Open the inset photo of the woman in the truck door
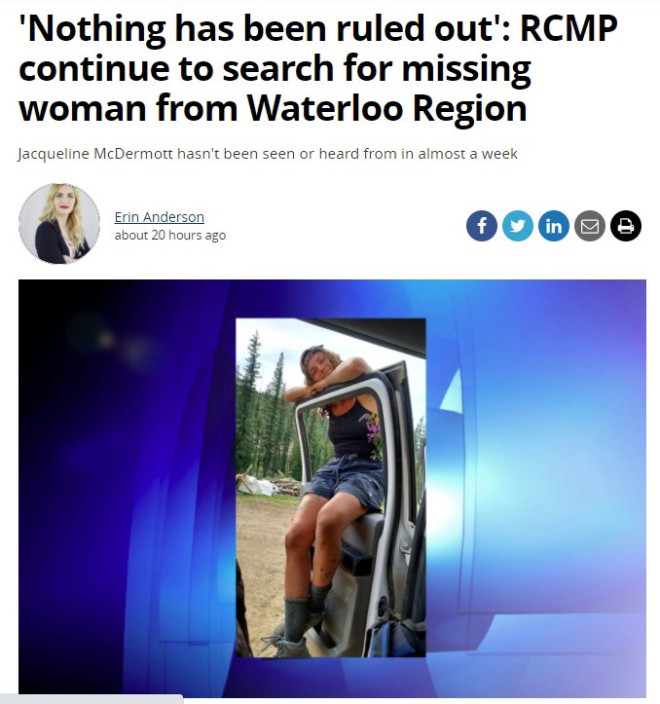The image size is (660, 704). [x=331, y=488]
